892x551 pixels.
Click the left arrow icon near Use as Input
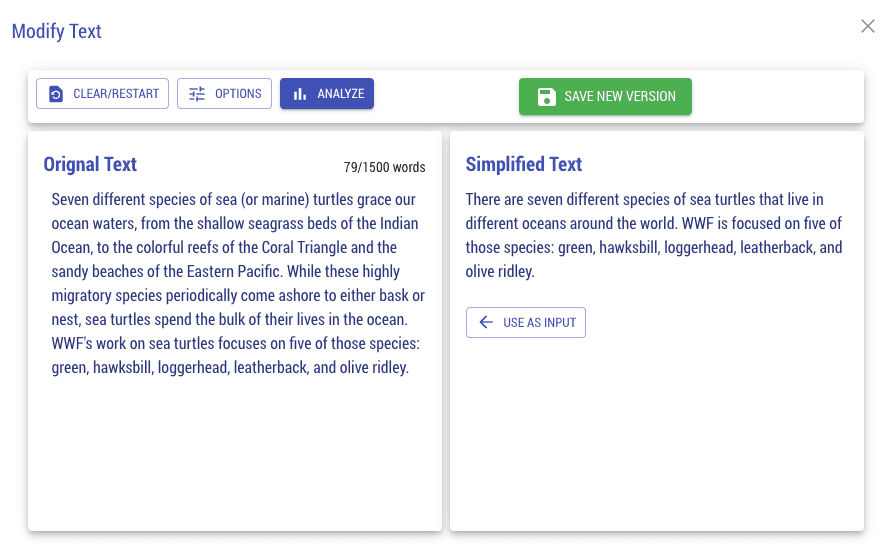point(486,322)
